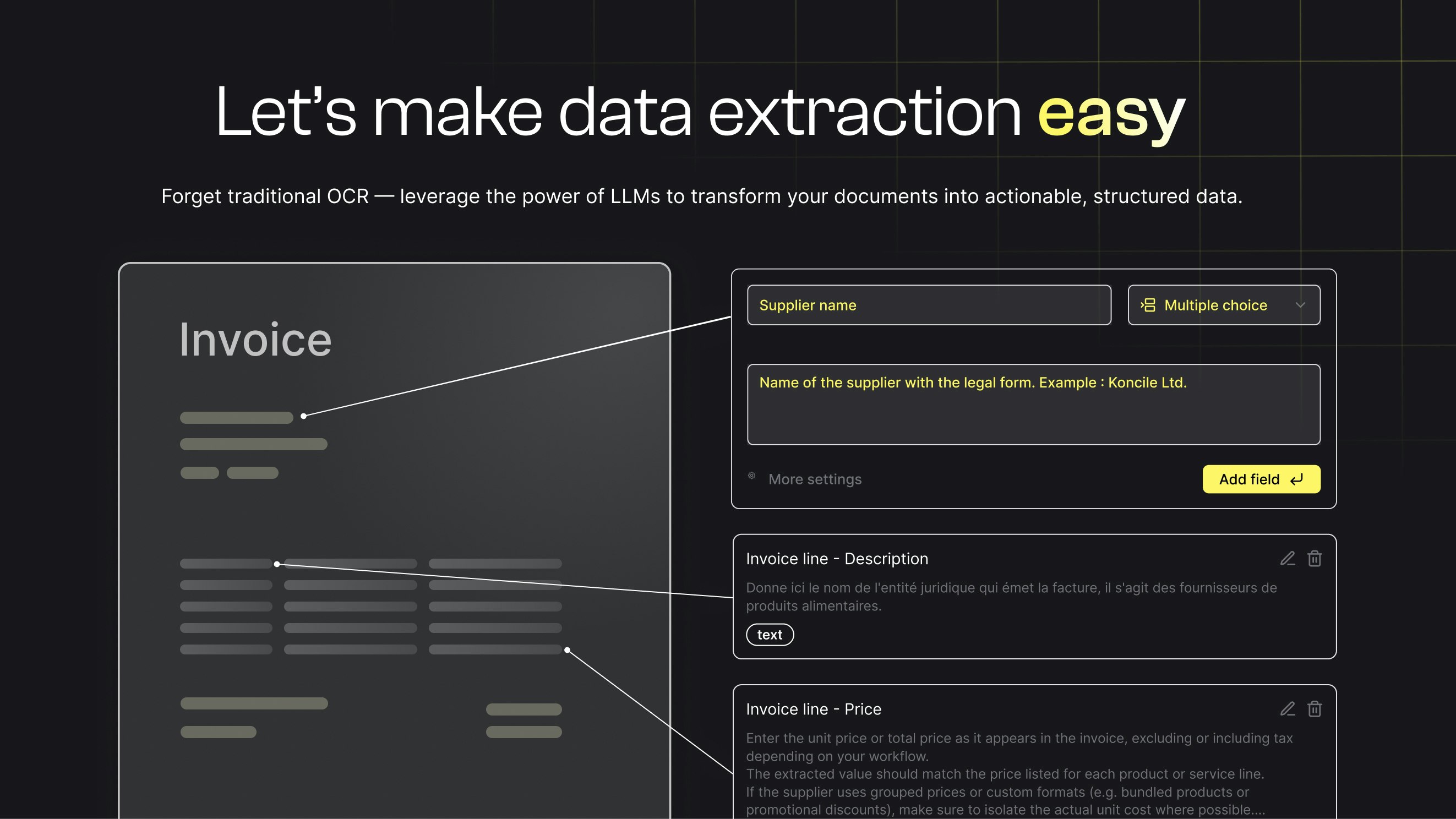Image resolution: width=1456 pixels, height=819 pixels.
Task: Click the connector dot at table's bottom-right
Action: pyautogui.click(x=567, y=650)
